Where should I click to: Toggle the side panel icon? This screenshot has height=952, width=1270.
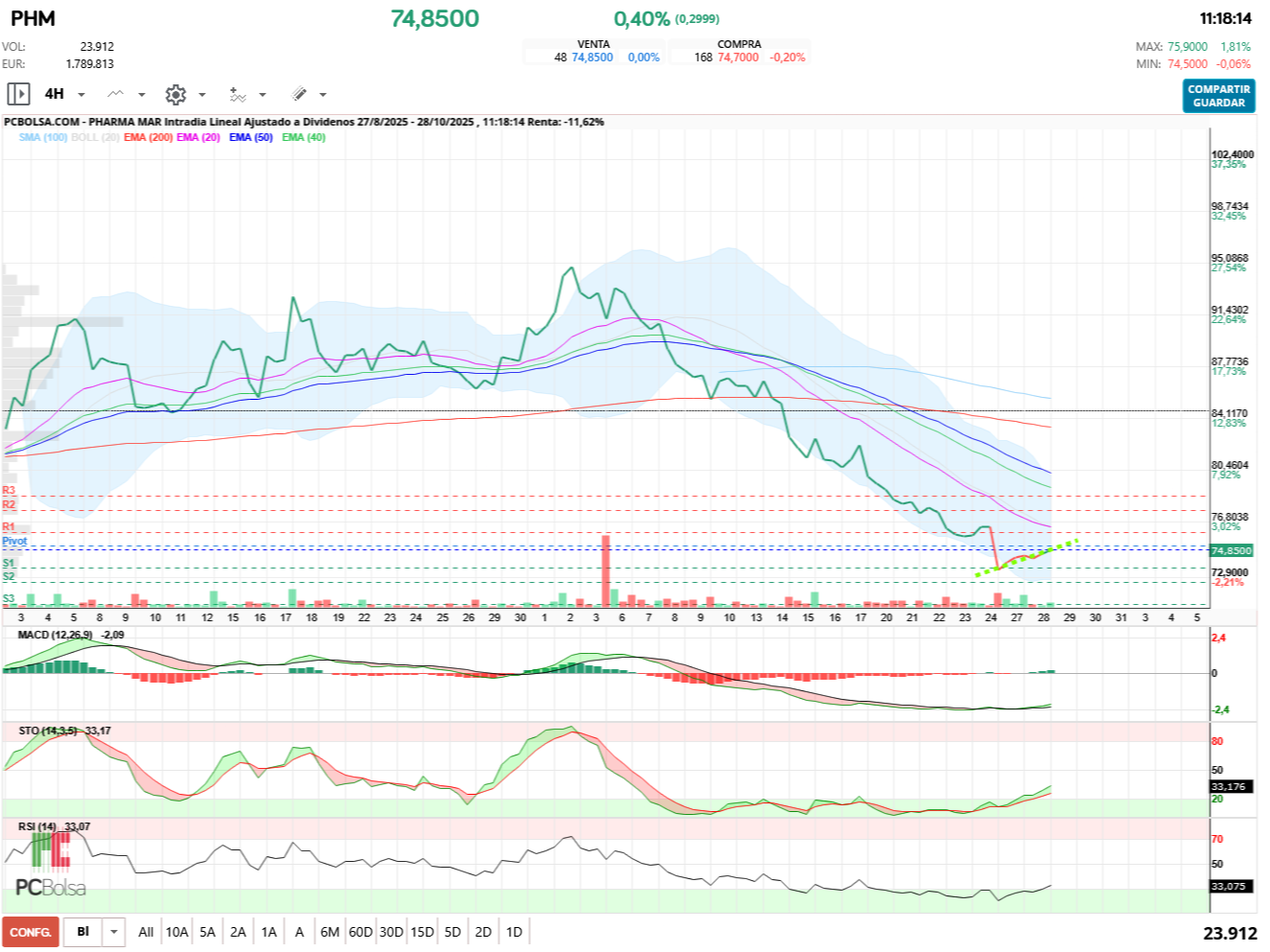(x=18, y=94)
